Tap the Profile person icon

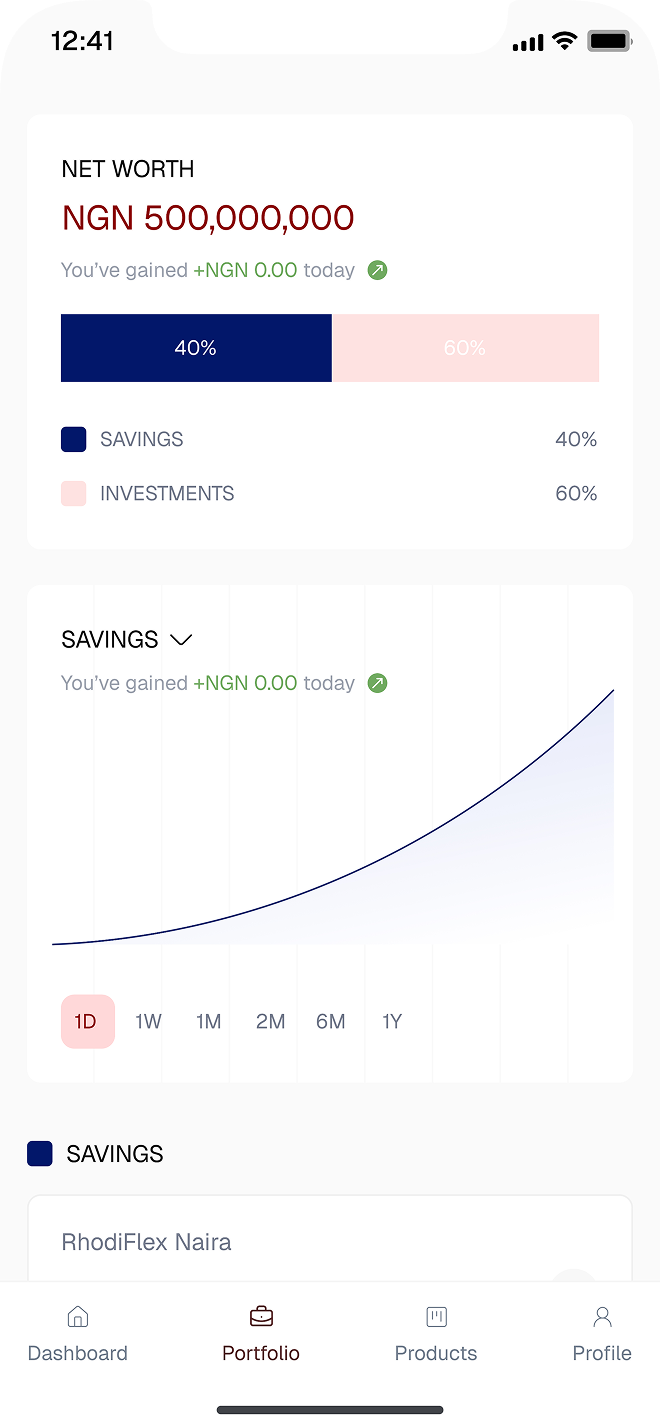pos(602,1316)
